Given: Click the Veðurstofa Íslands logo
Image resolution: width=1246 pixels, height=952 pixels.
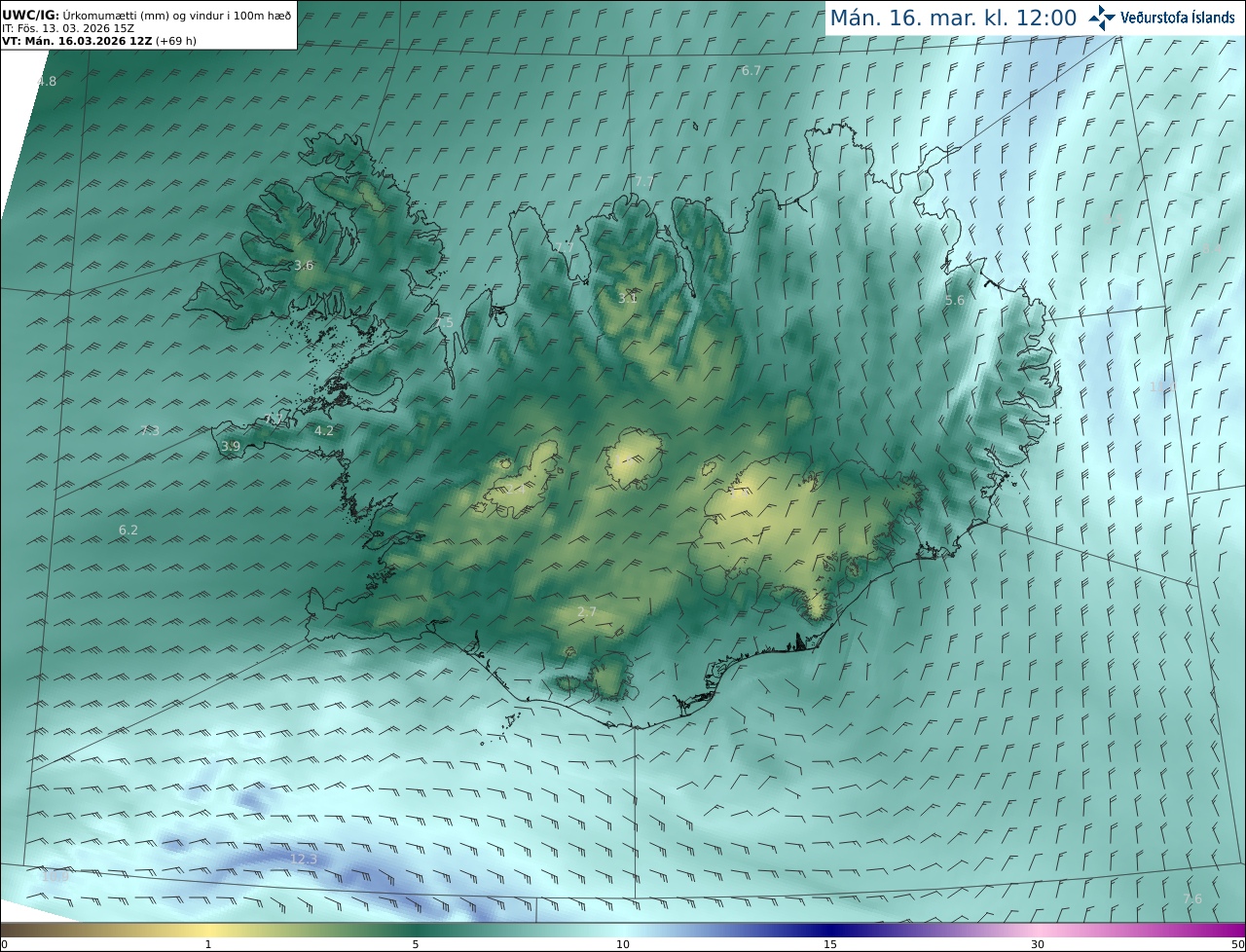Looking at the screenshot, I should [x=1161, y=18].
